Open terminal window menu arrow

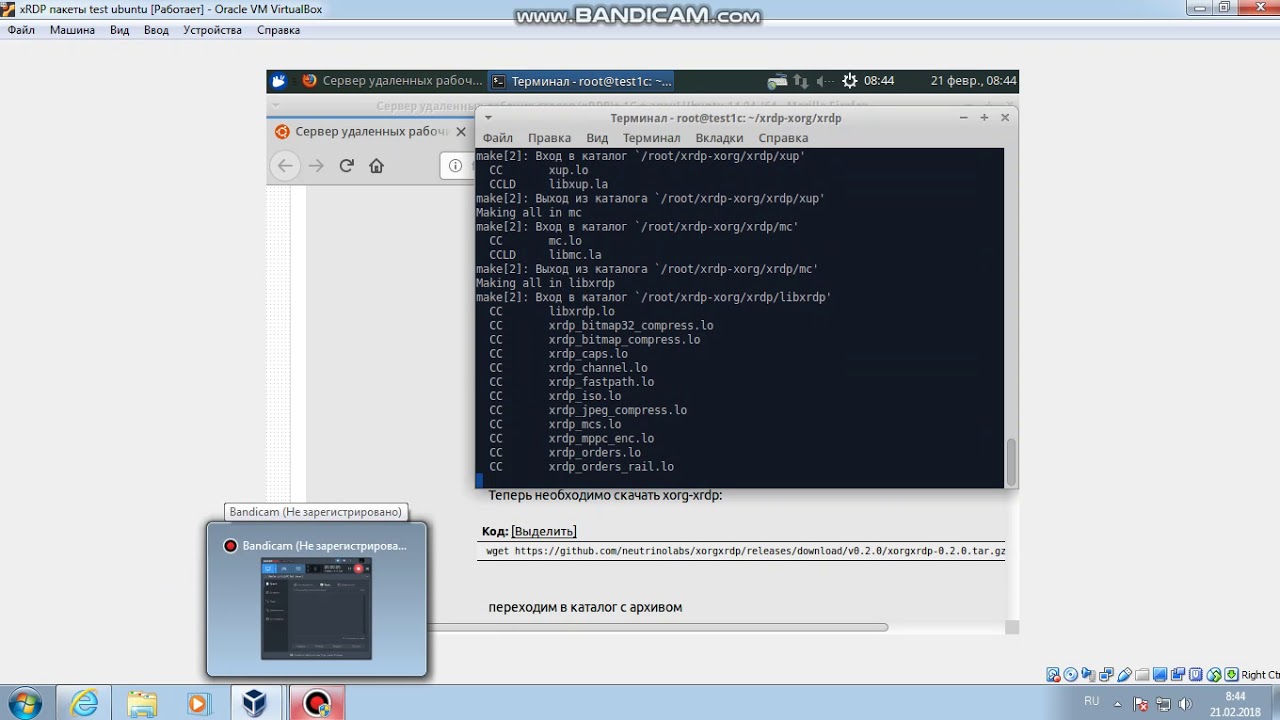(488, 118)
